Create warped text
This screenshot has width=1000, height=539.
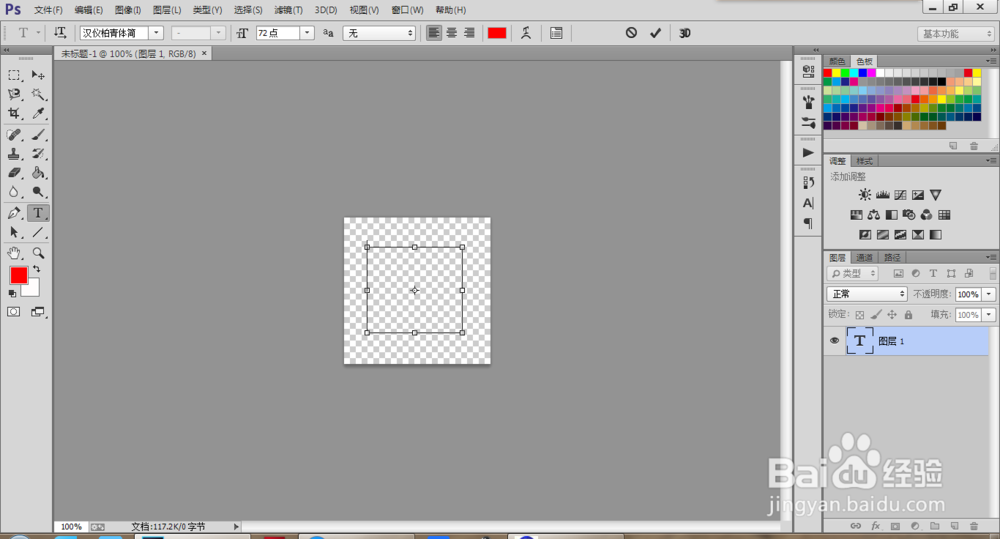[526, 33]
